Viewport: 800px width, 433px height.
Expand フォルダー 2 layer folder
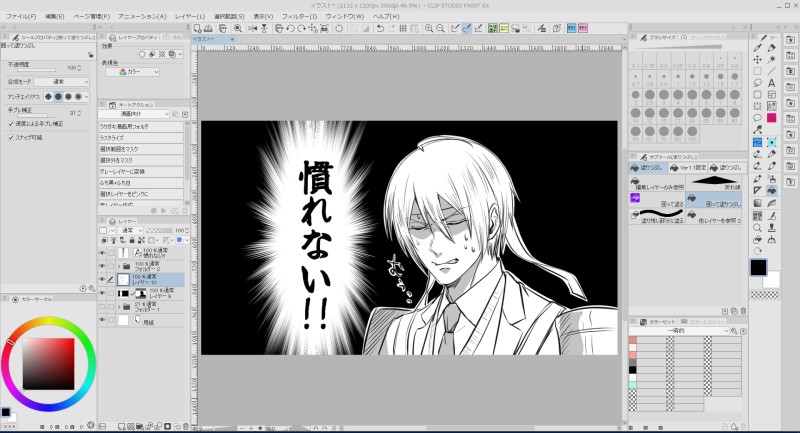click(x=119, y=266)
